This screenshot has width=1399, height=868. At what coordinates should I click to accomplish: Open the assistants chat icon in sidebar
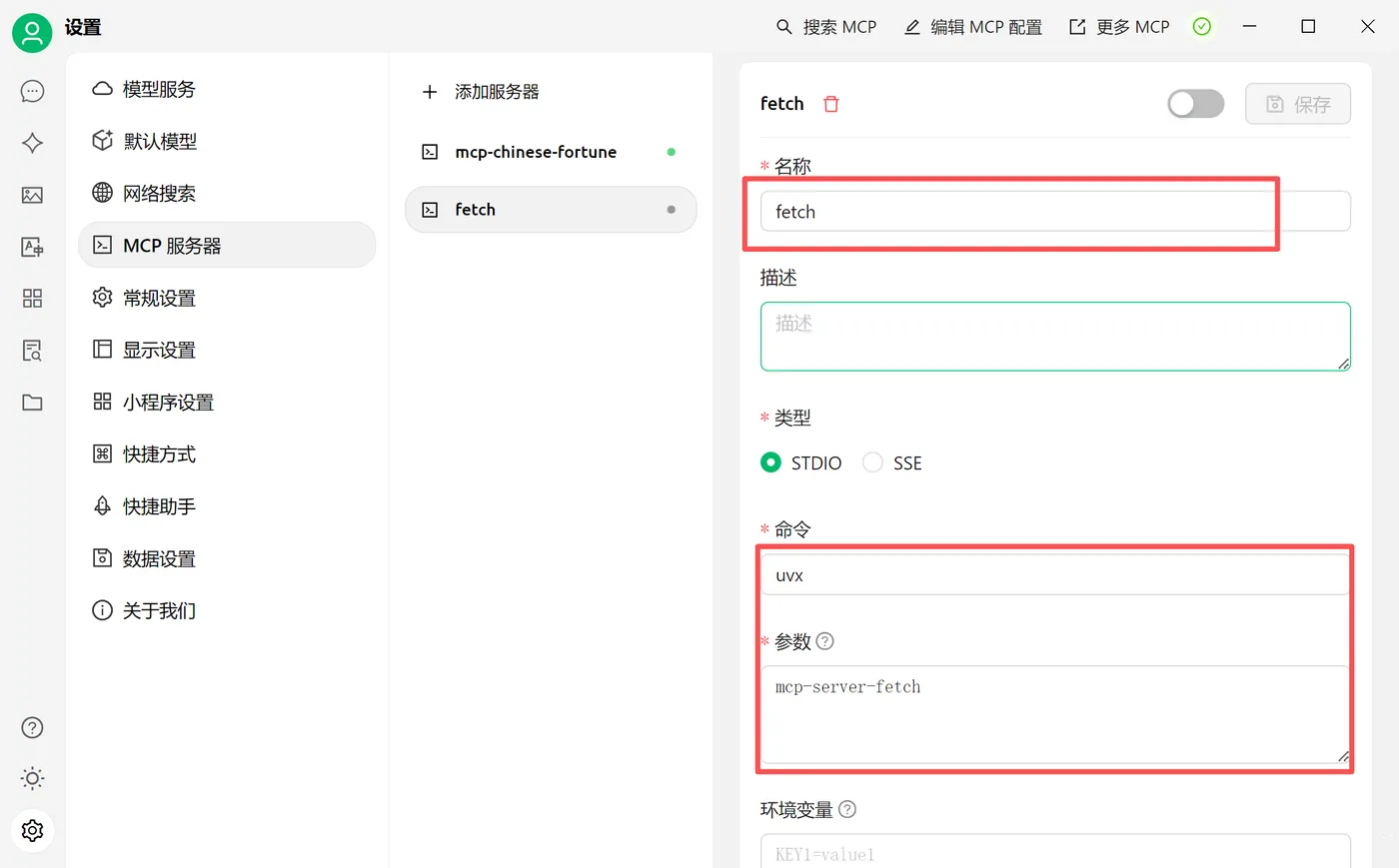[31, 91]
